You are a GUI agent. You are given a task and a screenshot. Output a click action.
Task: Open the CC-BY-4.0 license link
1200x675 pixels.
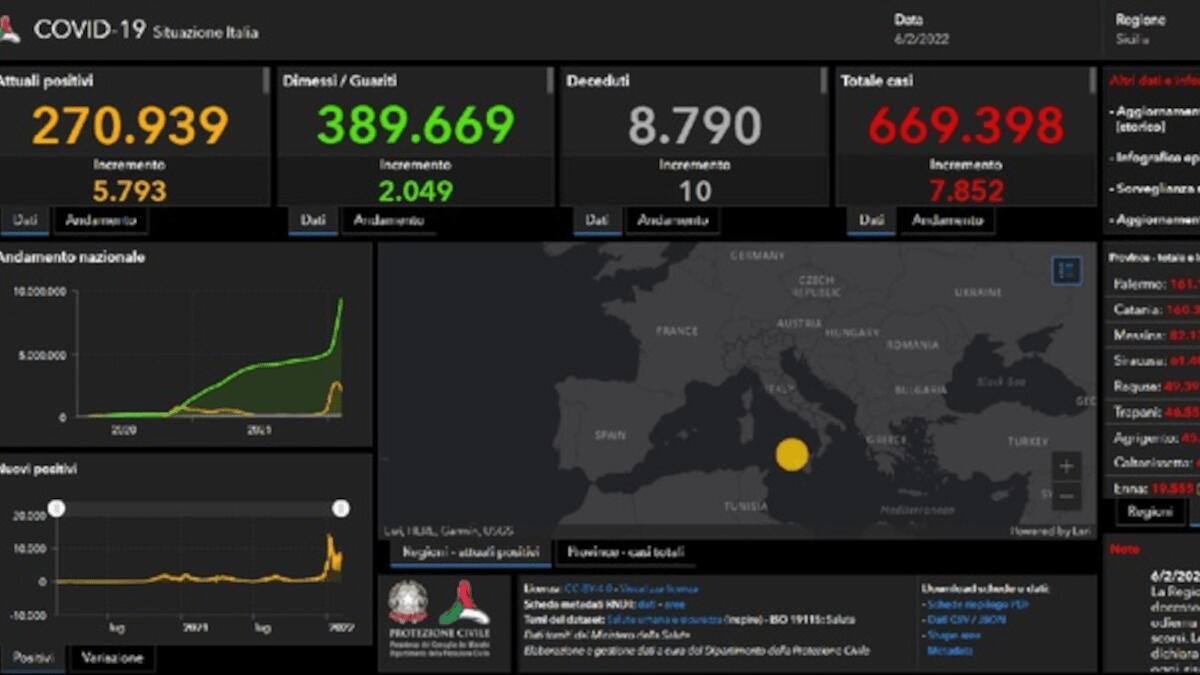tap(588, 589)
